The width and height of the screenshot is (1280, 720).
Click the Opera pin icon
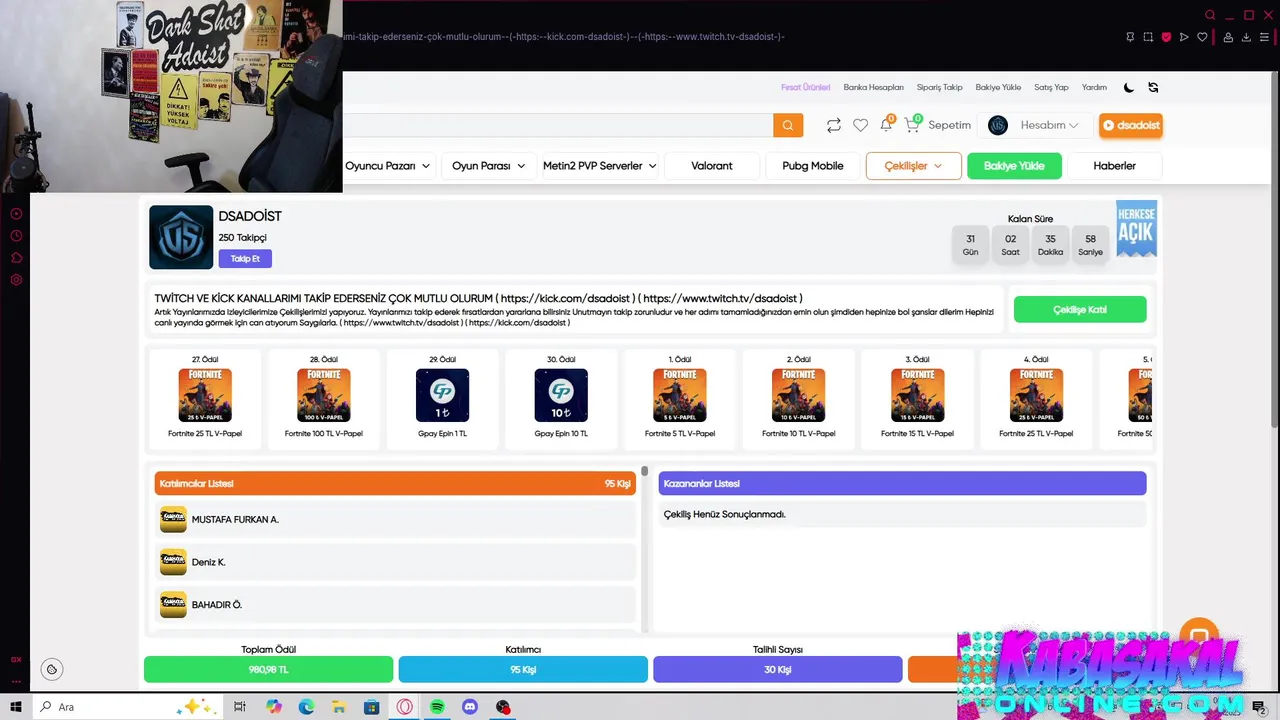(1130, 37)
